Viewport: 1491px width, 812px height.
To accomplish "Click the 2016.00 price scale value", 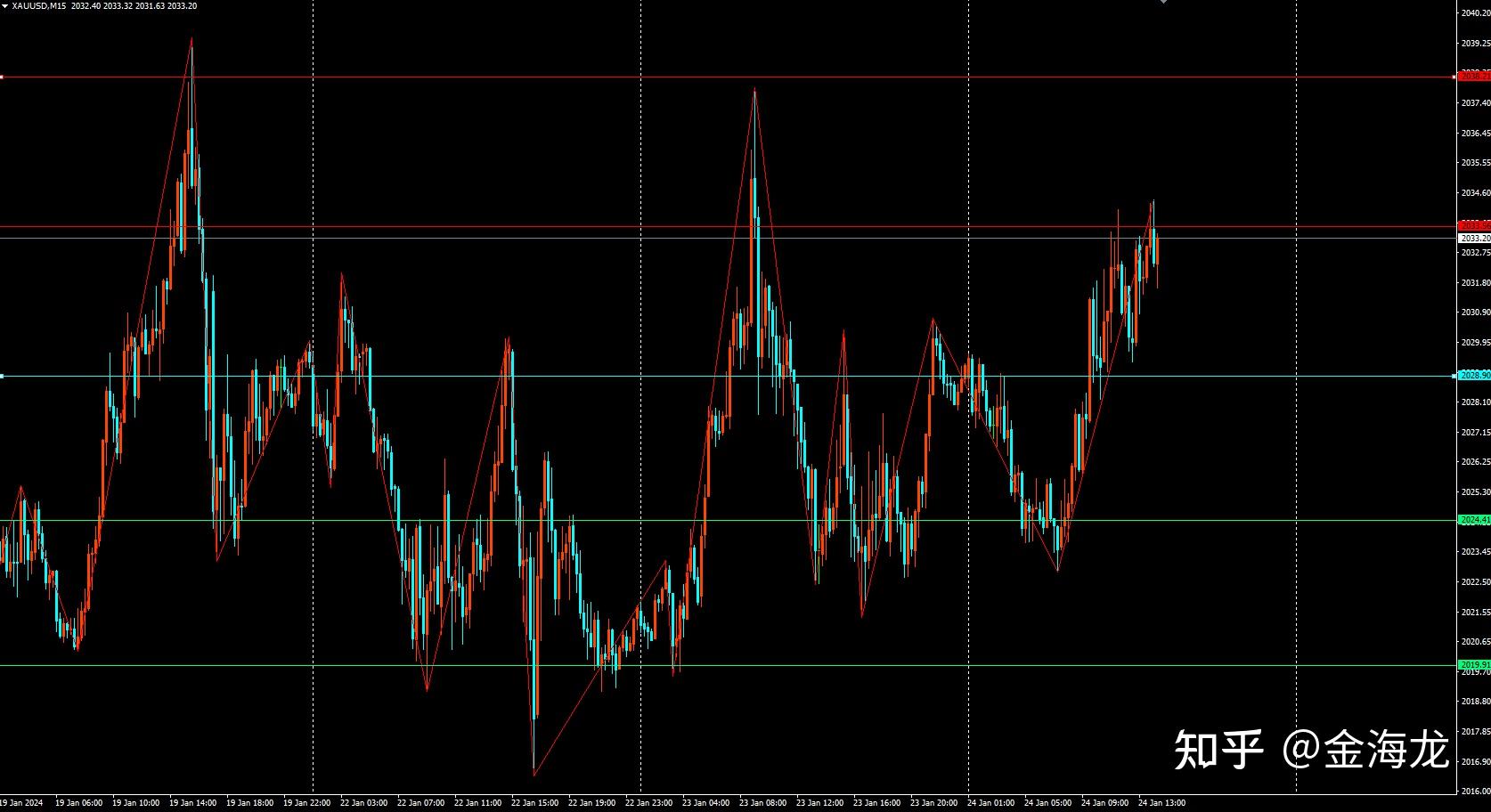I will (x=1476, y=792).
